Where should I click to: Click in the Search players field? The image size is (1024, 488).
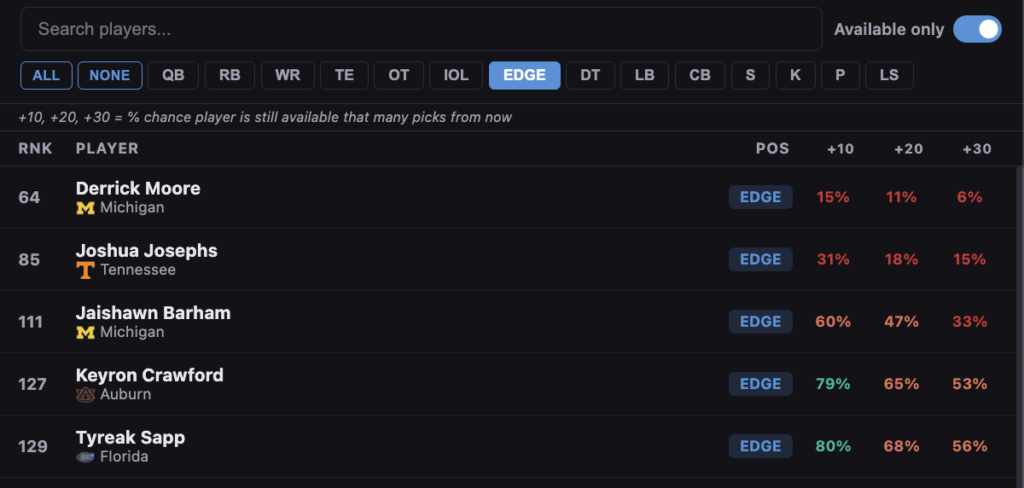click(420, 29)
